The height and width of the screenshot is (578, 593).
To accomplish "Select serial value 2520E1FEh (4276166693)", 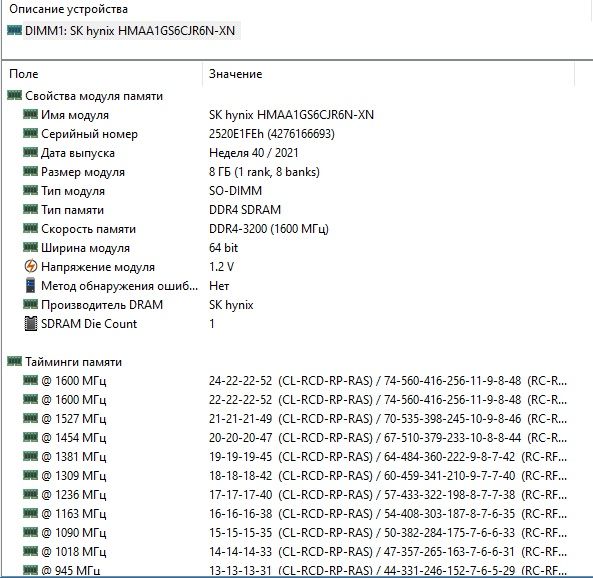I will (272, 134).
